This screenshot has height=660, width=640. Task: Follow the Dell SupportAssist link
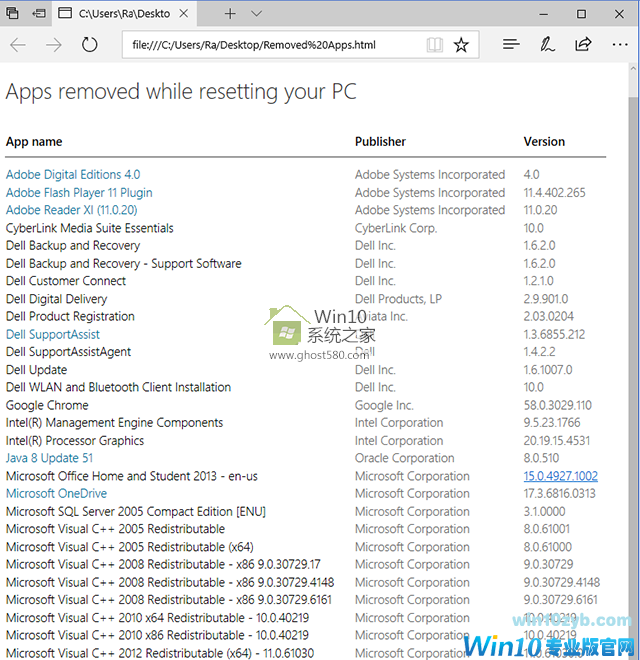(x=53, y=334)
